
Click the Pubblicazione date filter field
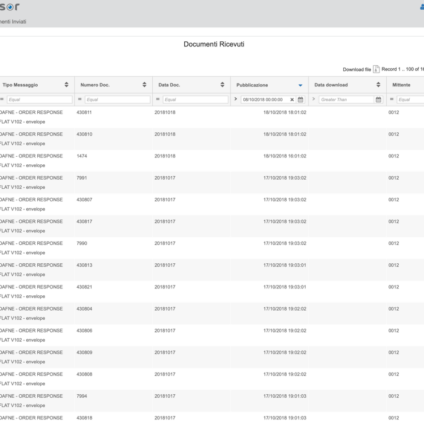[x=265, y=100]
